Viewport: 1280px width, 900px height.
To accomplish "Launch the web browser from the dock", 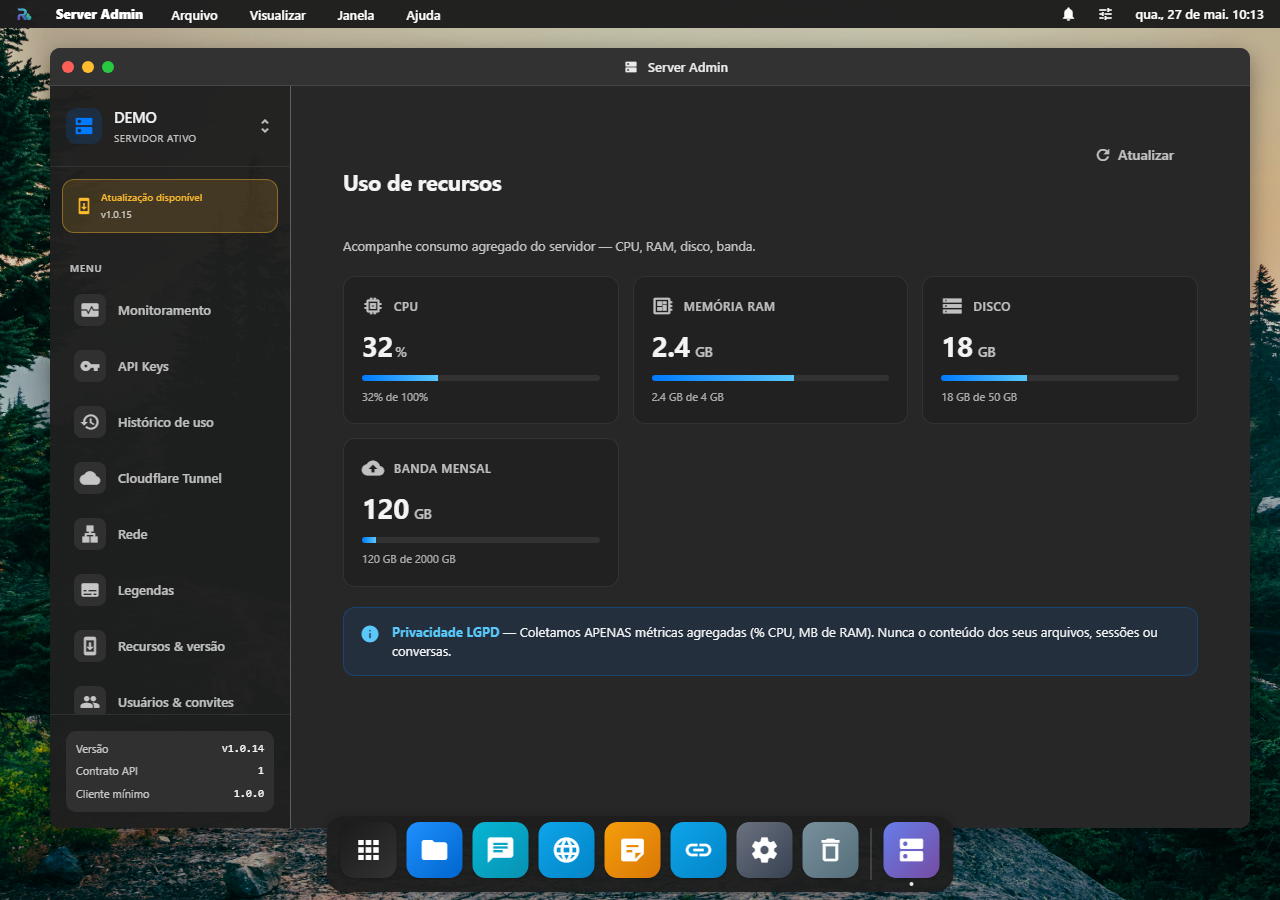I will pyautogui.click(x=566, y=850).
